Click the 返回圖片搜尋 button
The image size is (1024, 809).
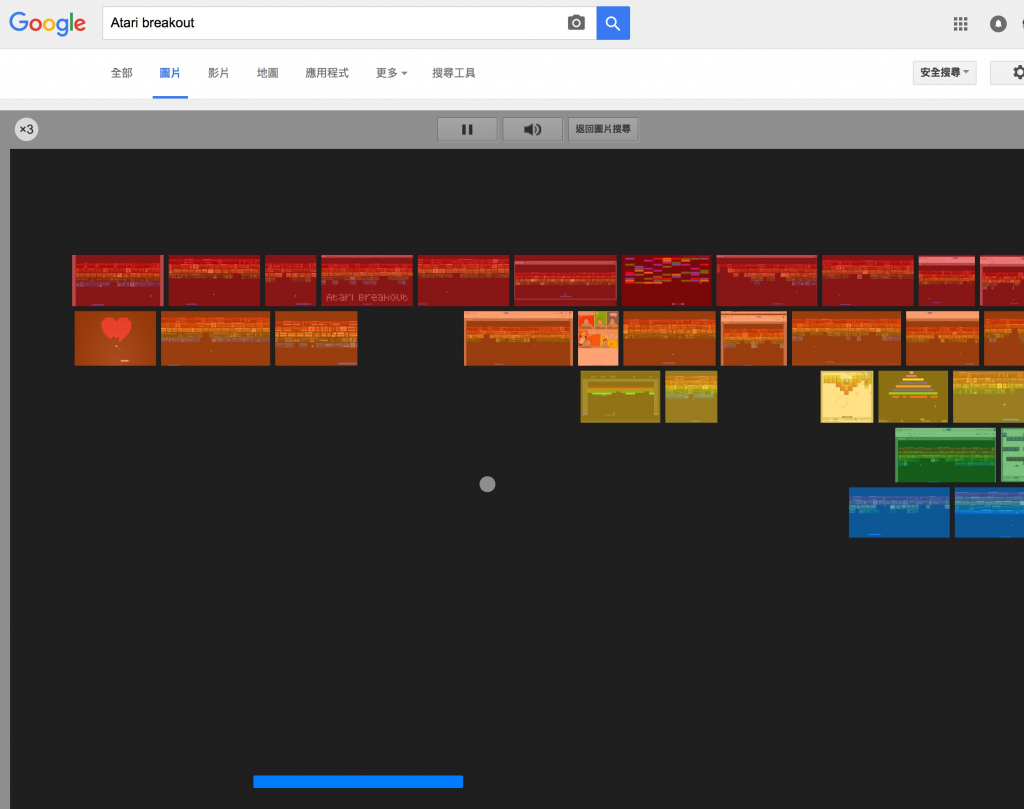click(x=603, y=129)
